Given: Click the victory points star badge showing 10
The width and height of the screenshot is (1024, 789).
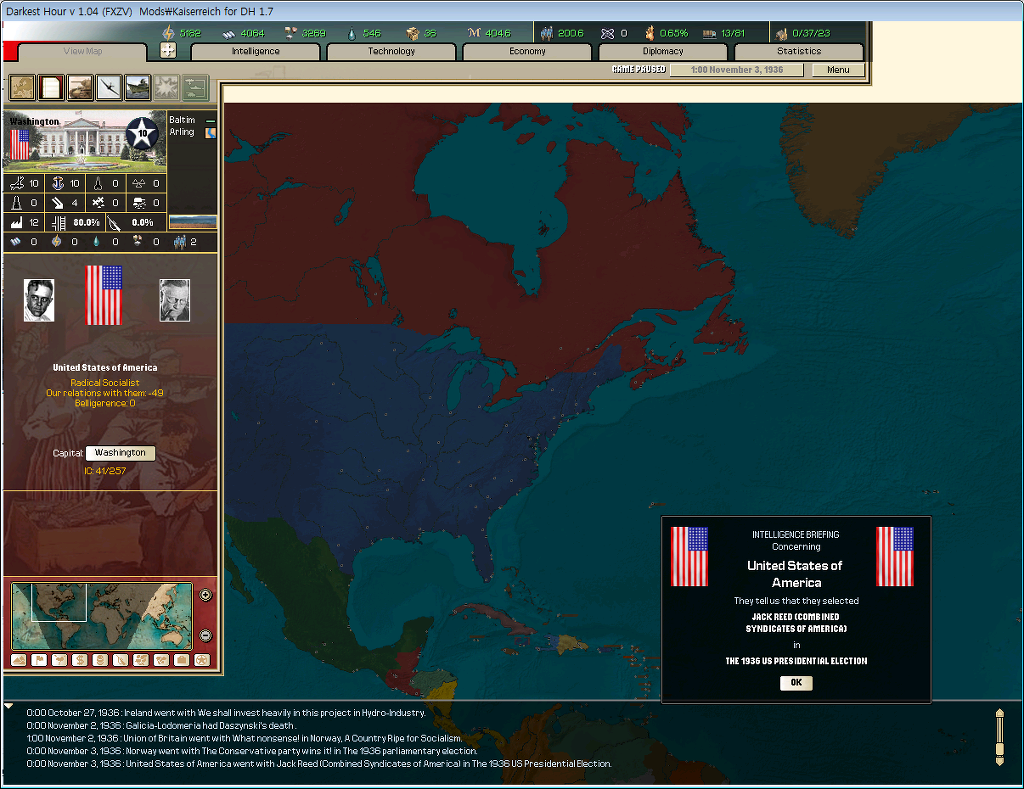Looking at the screenshot, I should click(142, 133).
